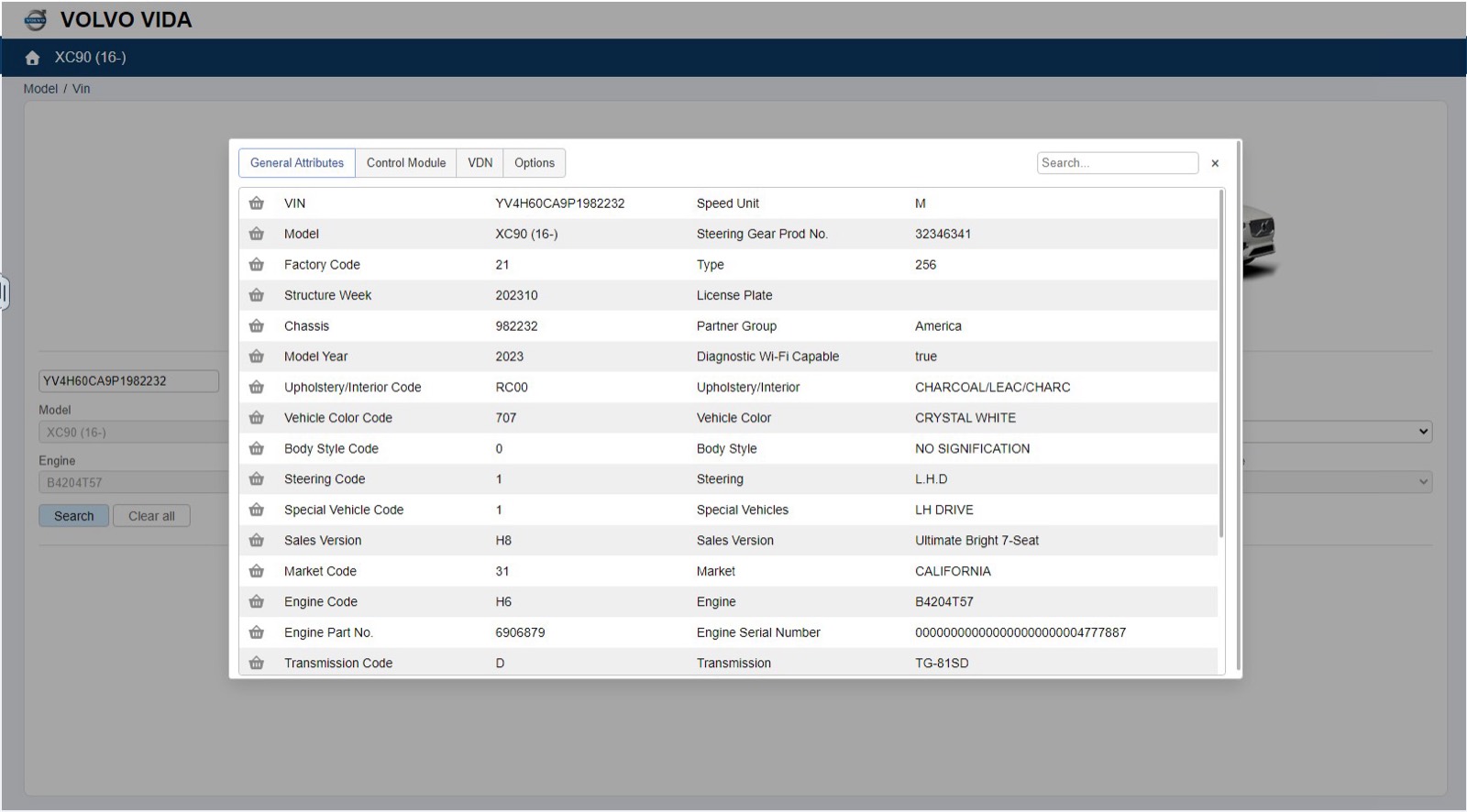Click the Partner Group value America
The width and height of the screenshot is (1467, 812).
tap(938, 326)
